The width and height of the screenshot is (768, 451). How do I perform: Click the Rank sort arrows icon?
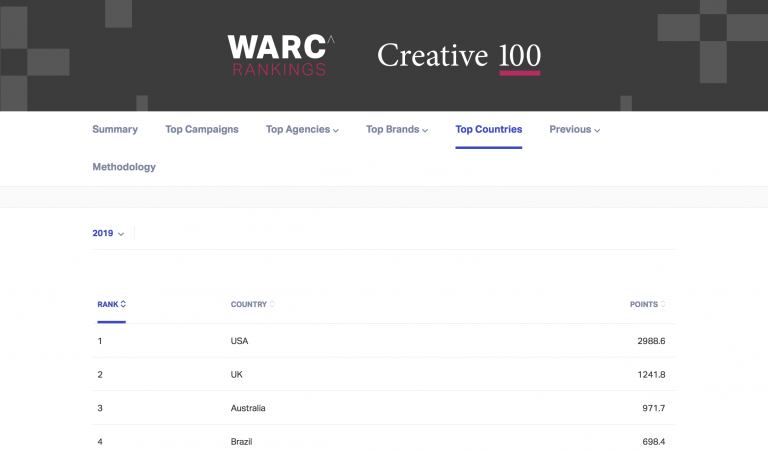123,304
